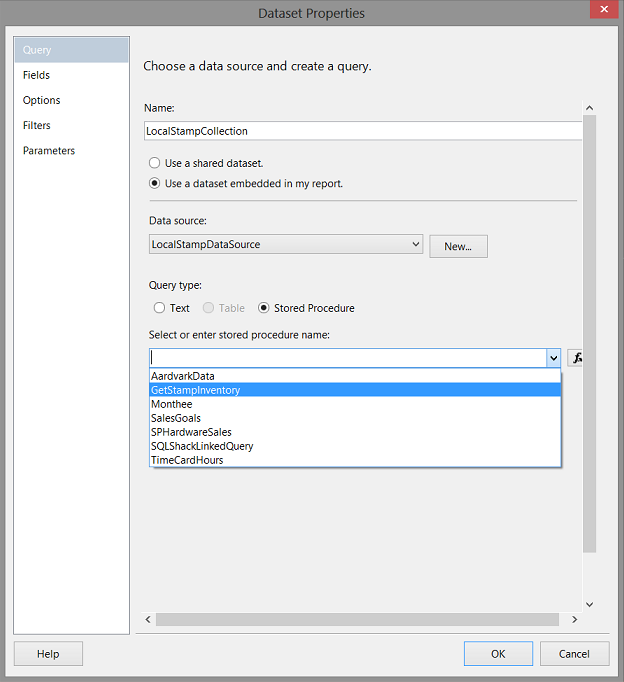This screenshot has width=624, height=682.
Task: Click into the dataset Name field
Action: tap(360, 131)
